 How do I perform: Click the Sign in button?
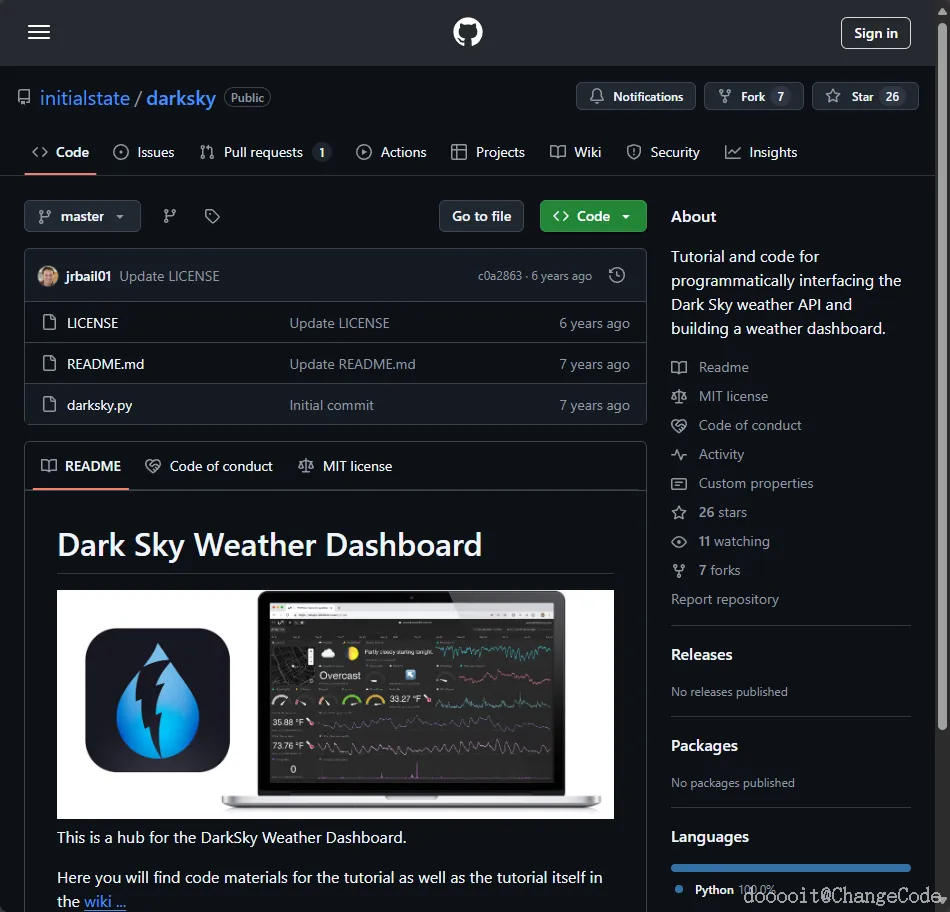pyautogui.click(x=875, y=33)
